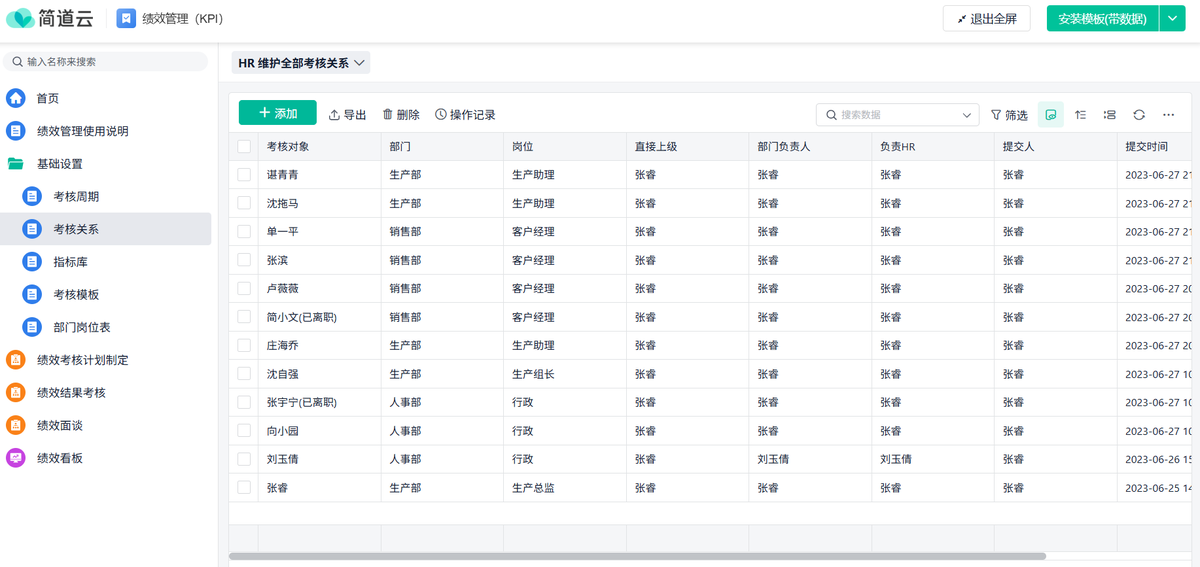Click the green 添加 button
Viewport: 1200px width, 567px height.
click(x=278, y=113)
